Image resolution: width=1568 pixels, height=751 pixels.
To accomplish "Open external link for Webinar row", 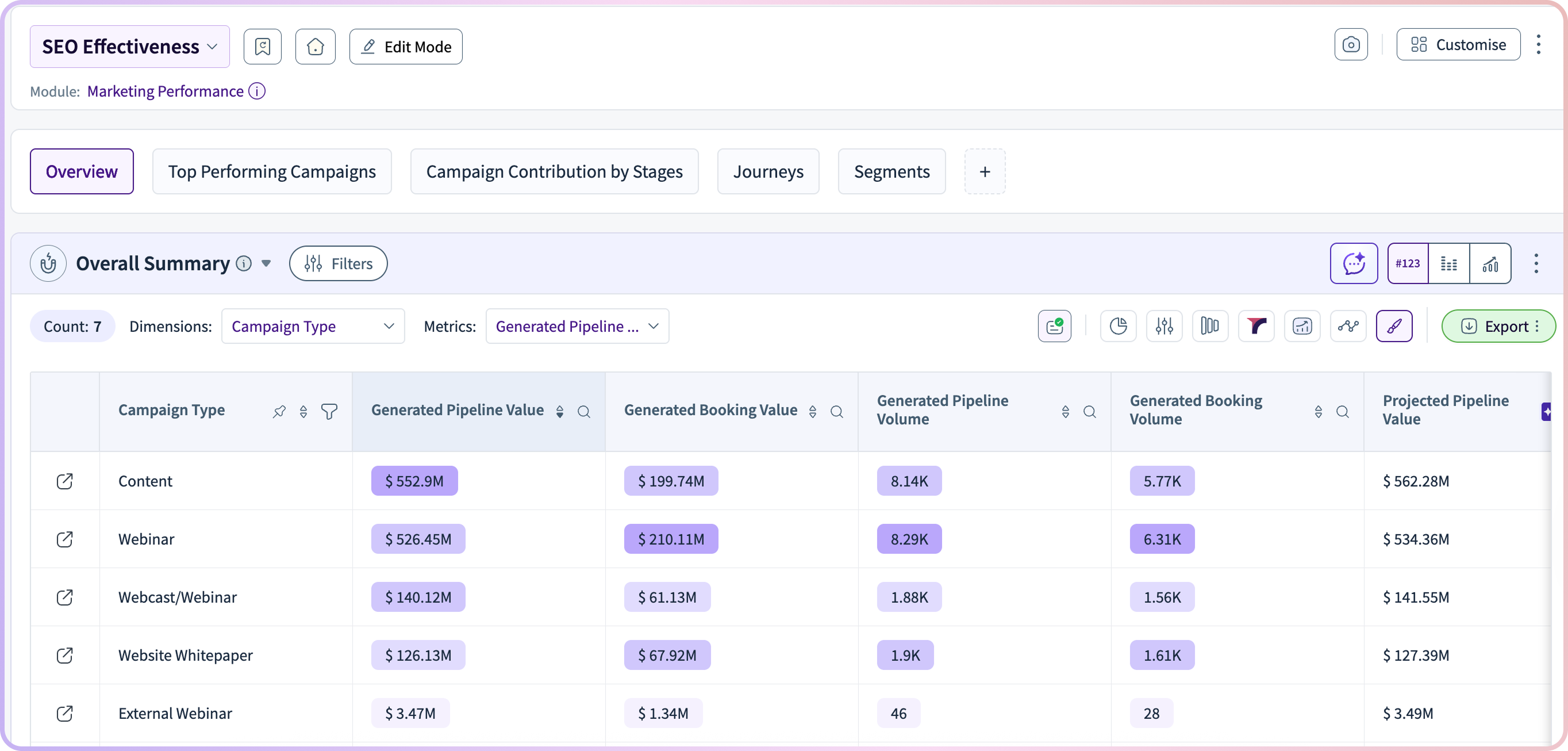I will pos(64,539).
